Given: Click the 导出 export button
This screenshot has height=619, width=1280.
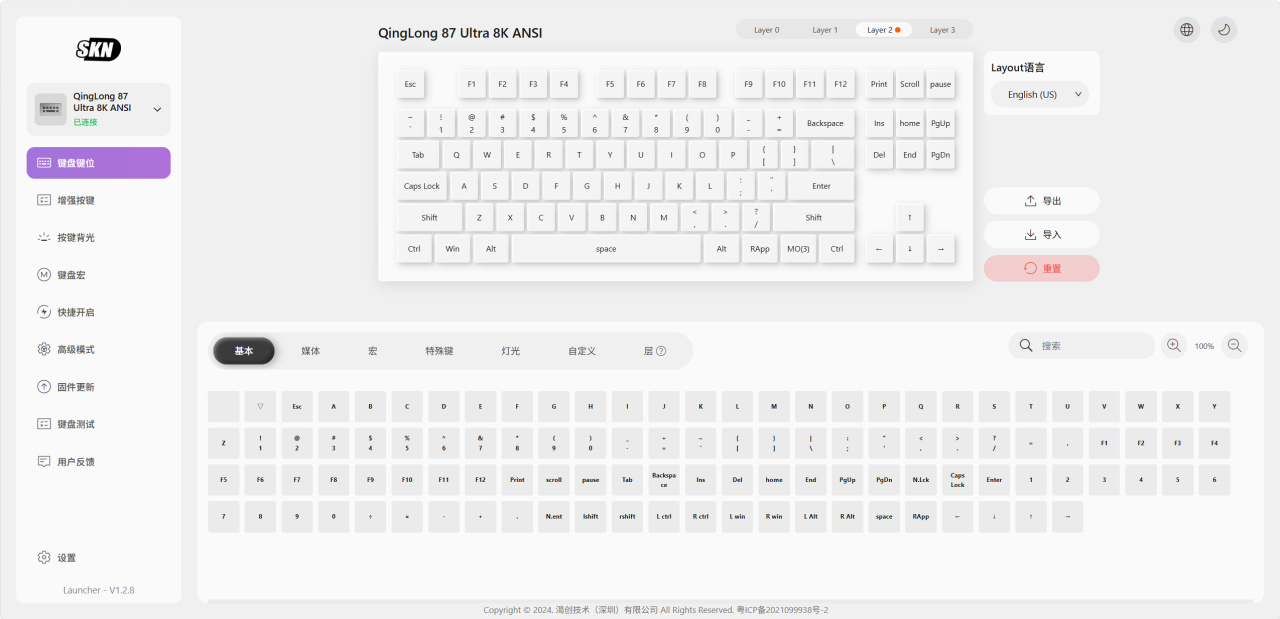Looking at the screenshot, I should (x=1041, y=201).
